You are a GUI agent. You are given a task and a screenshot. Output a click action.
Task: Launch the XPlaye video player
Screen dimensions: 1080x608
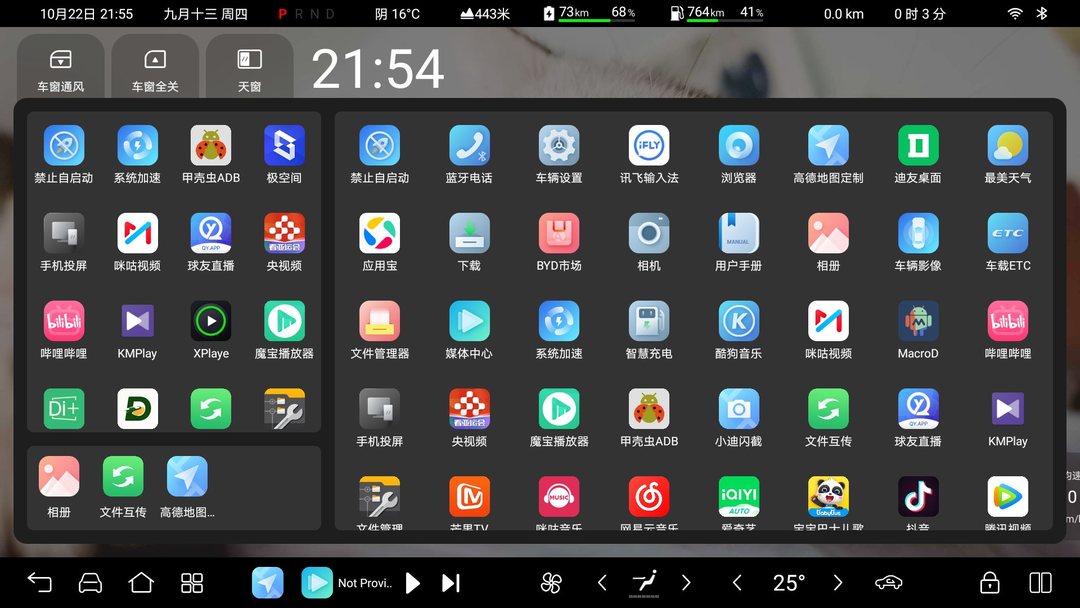[x=211, y=322]
